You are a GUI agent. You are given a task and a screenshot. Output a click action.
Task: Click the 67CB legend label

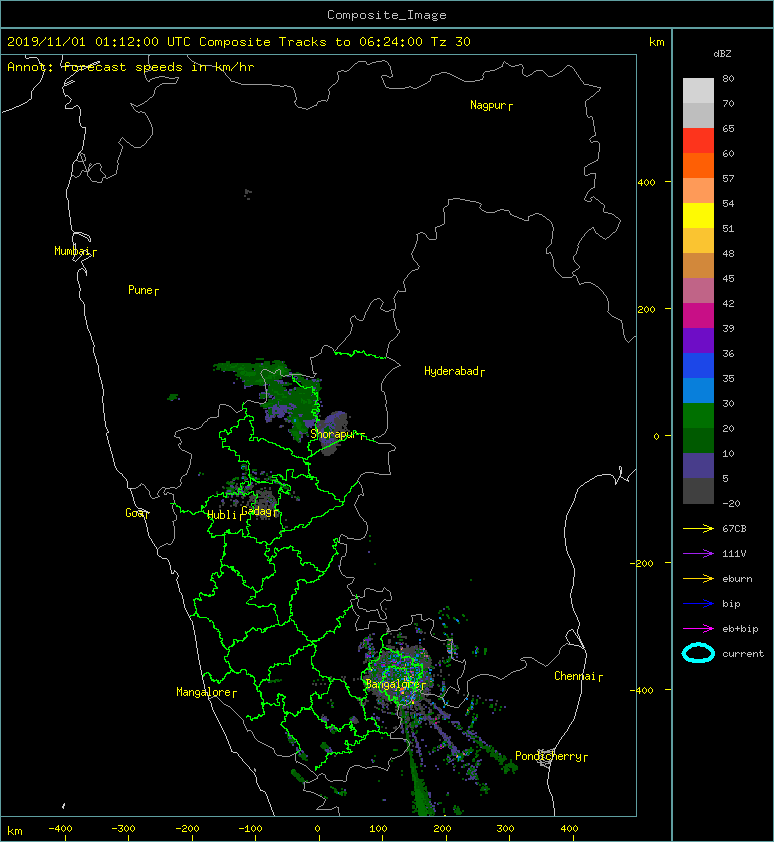pyautogui.click(x=734, y=529)
